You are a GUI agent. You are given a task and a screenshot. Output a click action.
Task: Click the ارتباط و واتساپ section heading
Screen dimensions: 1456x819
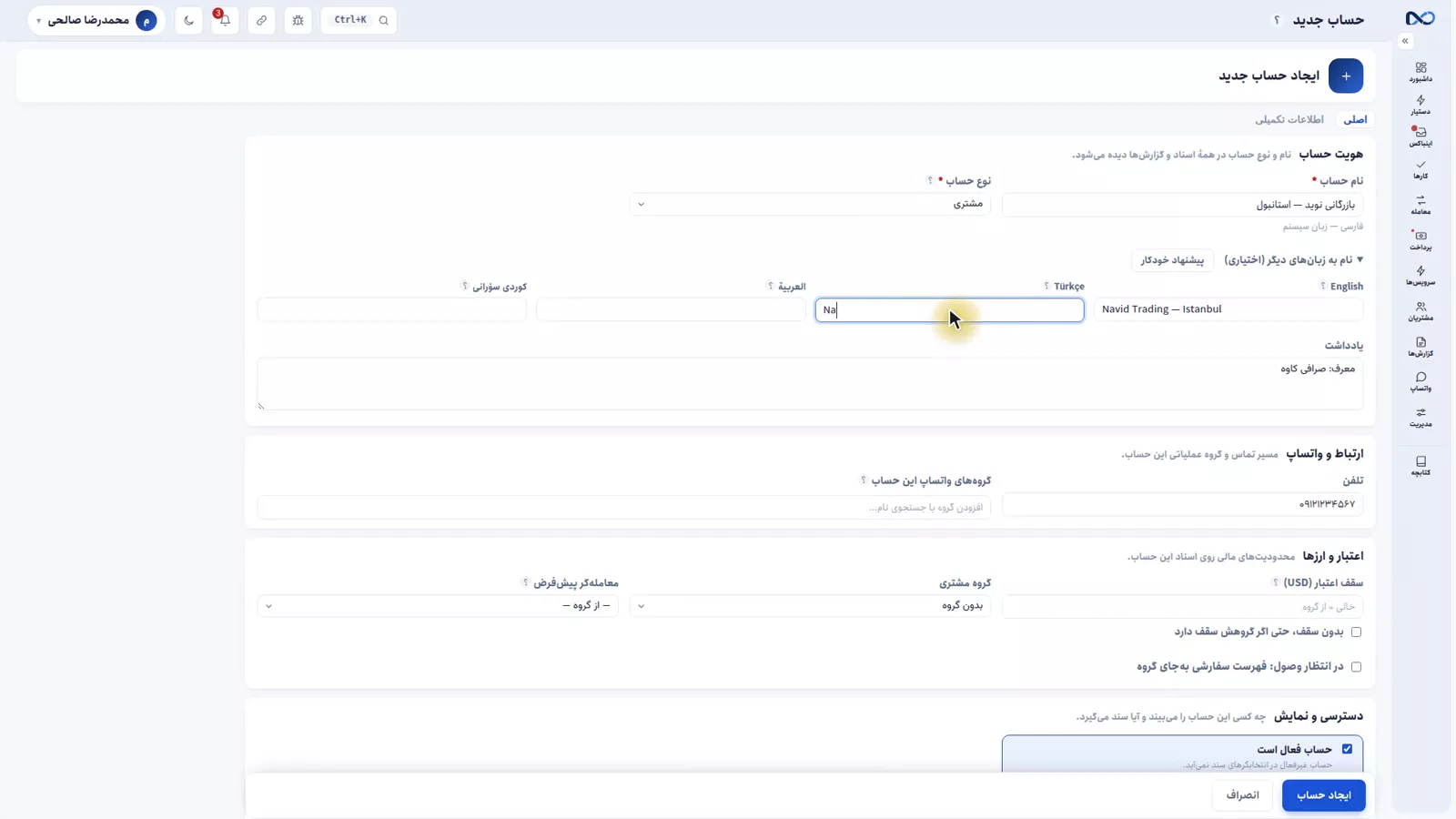(1324, 453)
